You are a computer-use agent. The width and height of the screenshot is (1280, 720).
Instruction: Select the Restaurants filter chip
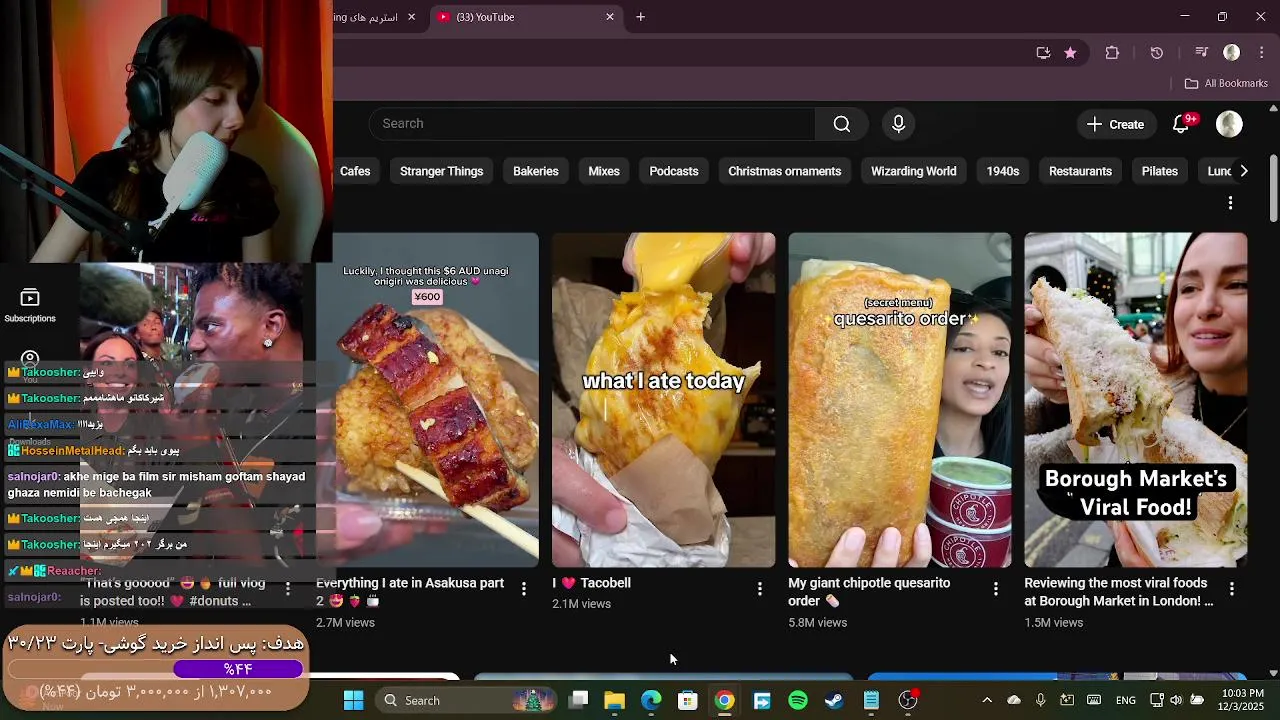(x=1080, y=171)
